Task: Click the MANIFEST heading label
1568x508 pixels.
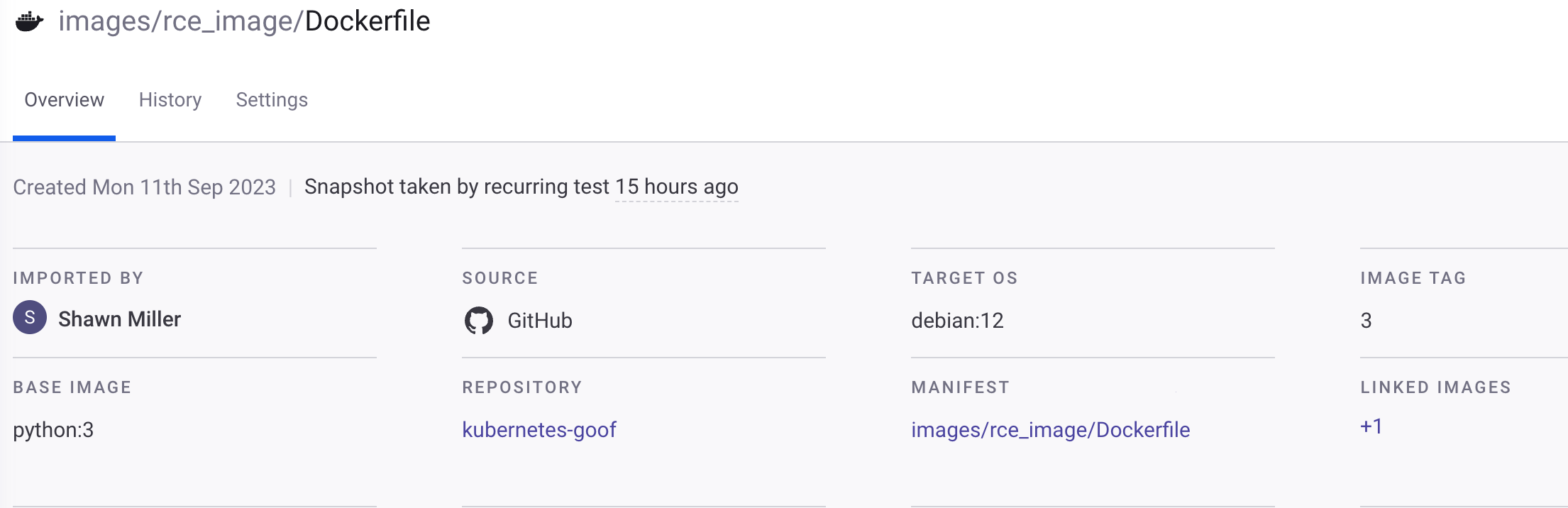Action: 960,387
